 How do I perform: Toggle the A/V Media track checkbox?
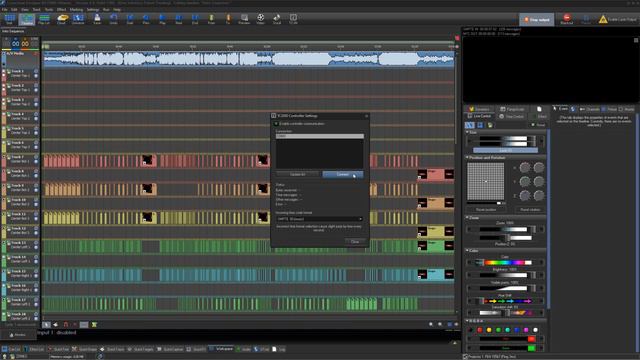(4, 53)
